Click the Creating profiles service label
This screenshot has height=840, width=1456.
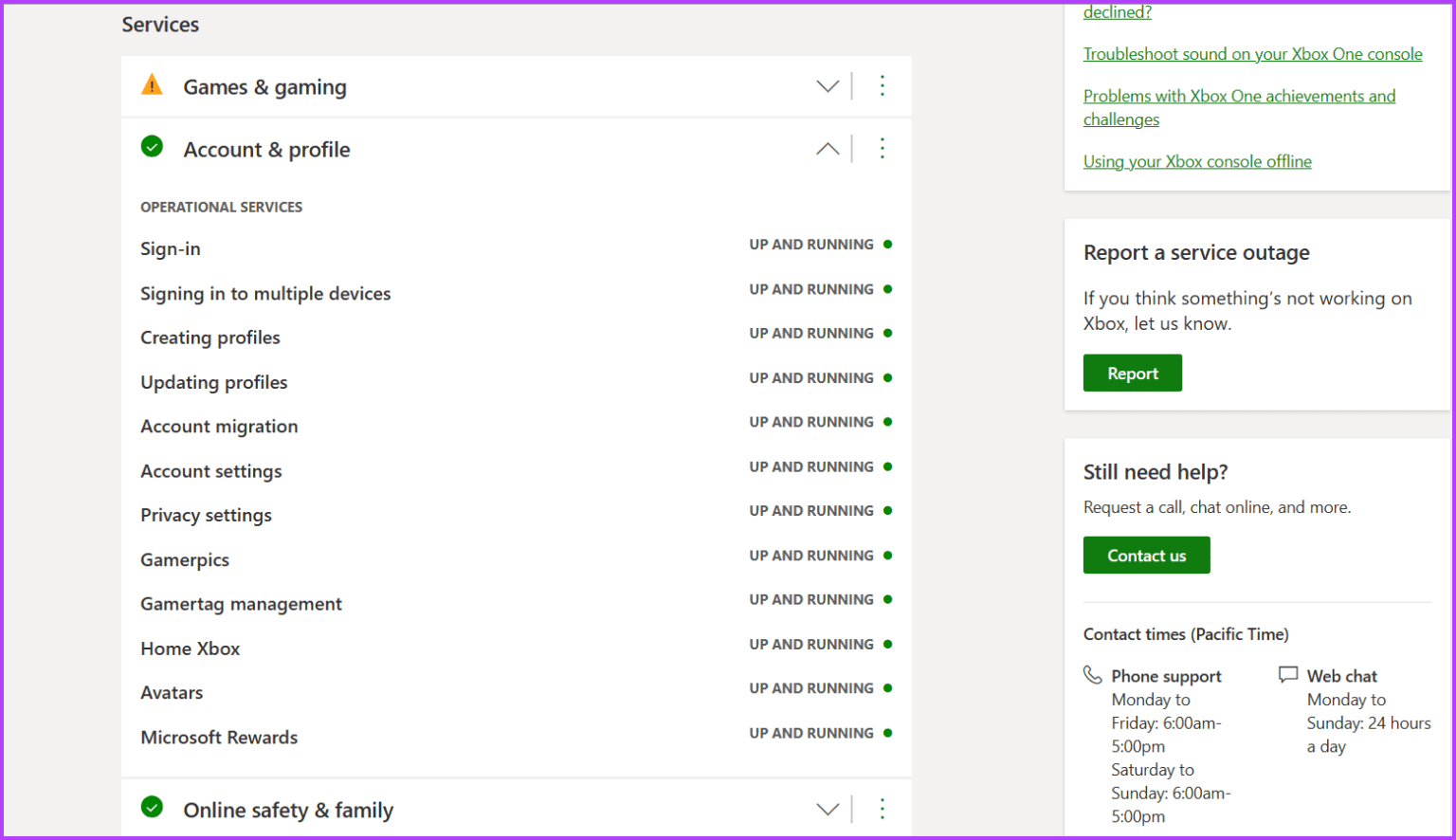210,338
